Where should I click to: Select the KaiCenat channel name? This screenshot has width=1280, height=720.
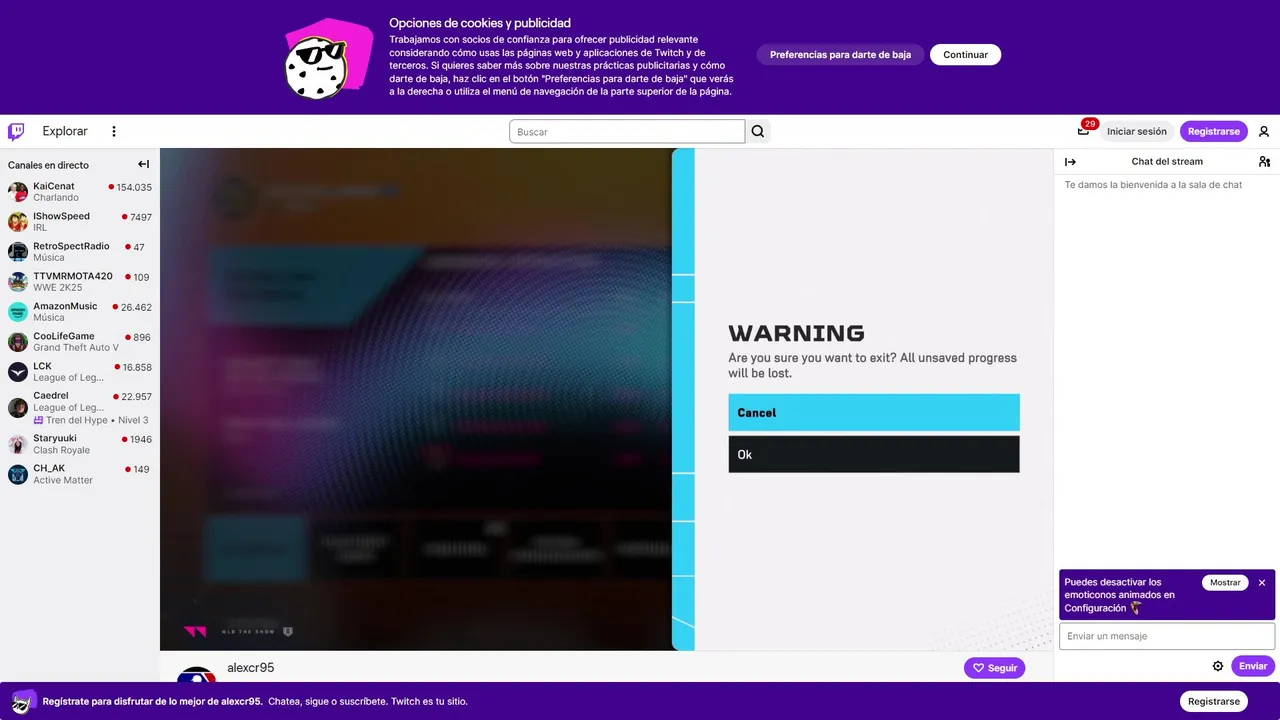[x=54, y=186]
